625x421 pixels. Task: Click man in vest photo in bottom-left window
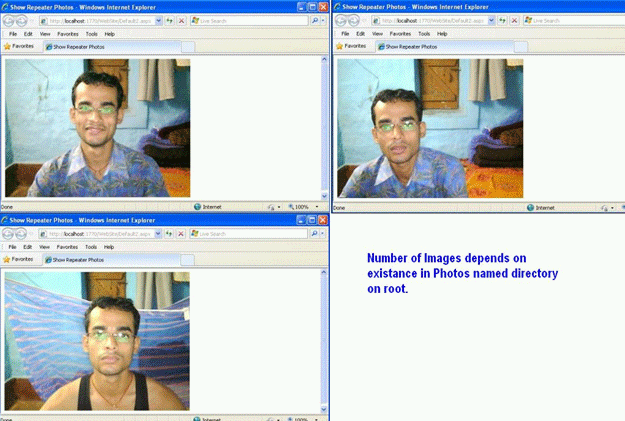(x=97, y=341)
